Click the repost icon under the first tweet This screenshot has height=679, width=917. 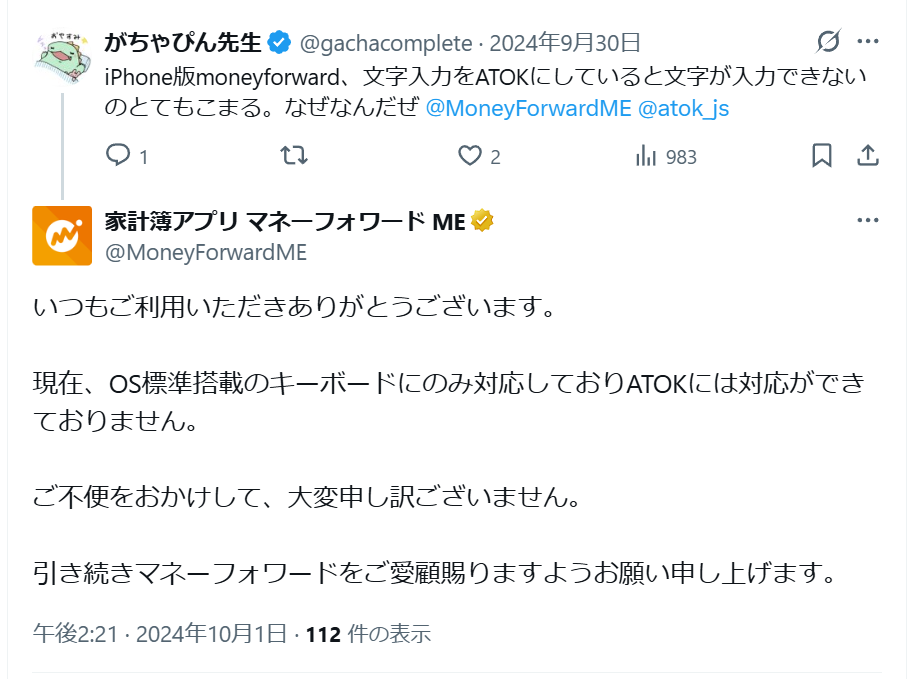[293, 156]
